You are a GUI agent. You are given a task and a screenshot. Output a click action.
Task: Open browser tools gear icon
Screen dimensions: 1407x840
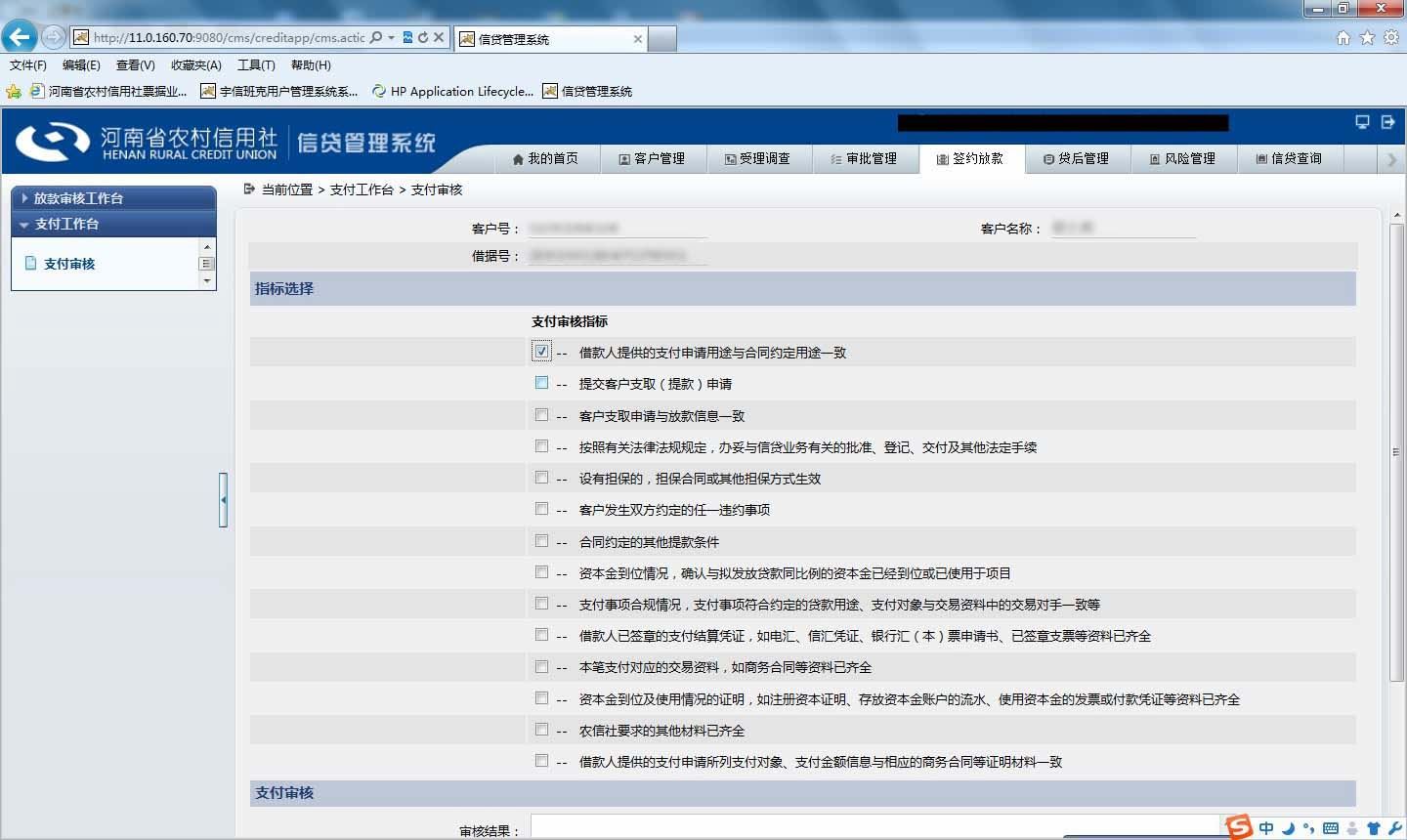click(x=1390, y=37)
